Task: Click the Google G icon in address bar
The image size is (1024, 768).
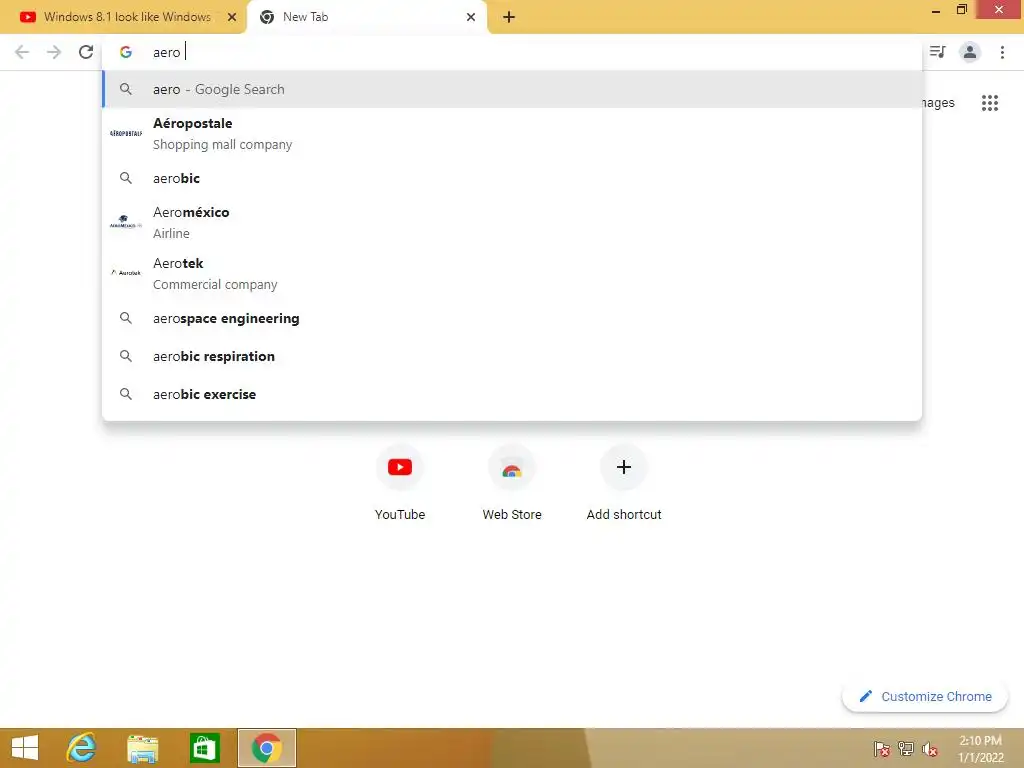Action: (x=125, y=52)
